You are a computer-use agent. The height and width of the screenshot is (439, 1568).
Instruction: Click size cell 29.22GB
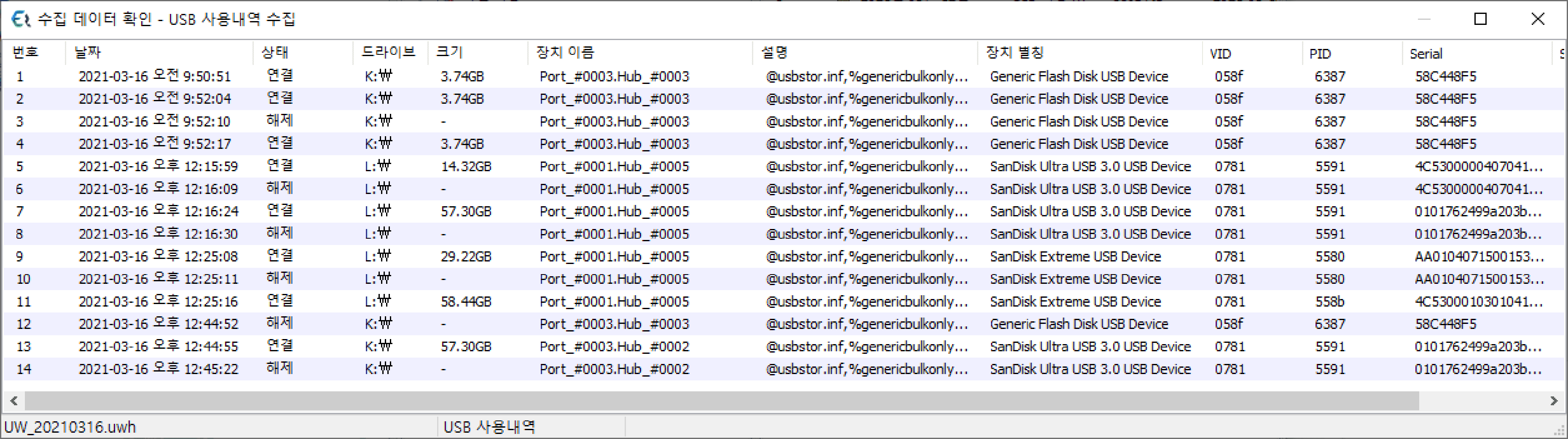(x=466, y=256)
